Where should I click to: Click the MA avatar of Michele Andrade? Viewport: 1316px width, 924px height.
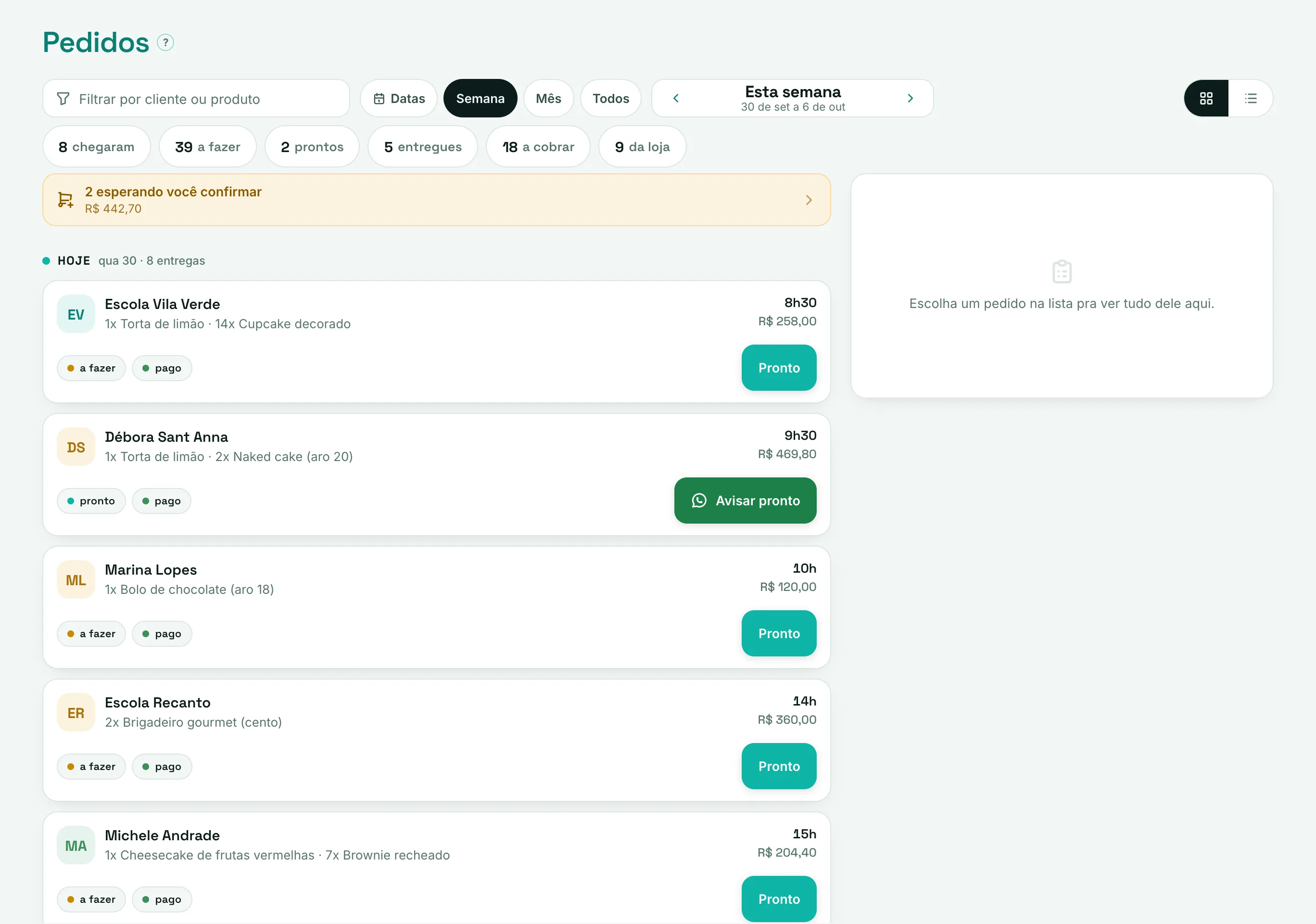76,846
